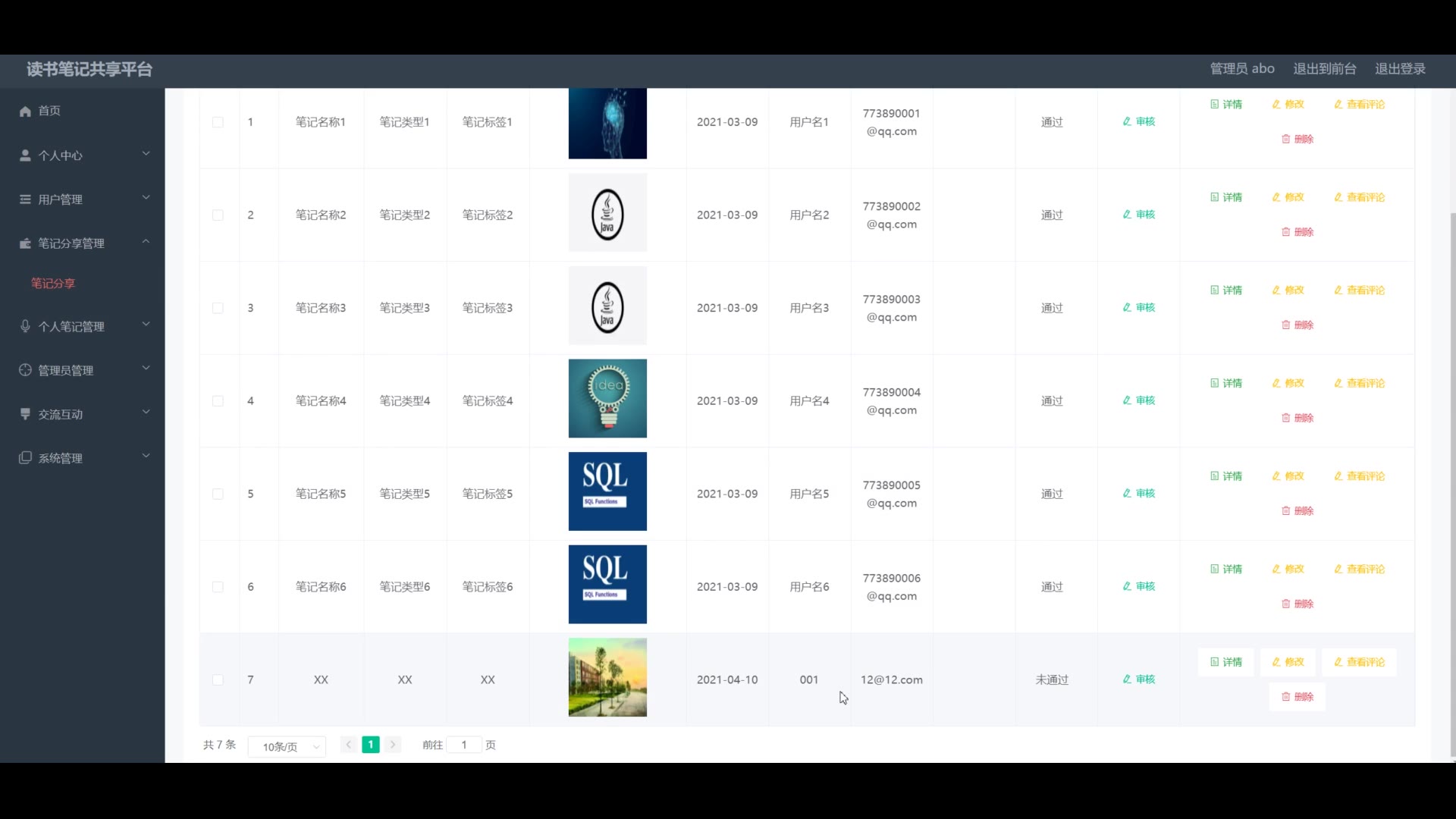Click the chat icon for 交流互动
This screenshot has height=819, width=1456.
[25, 414]
